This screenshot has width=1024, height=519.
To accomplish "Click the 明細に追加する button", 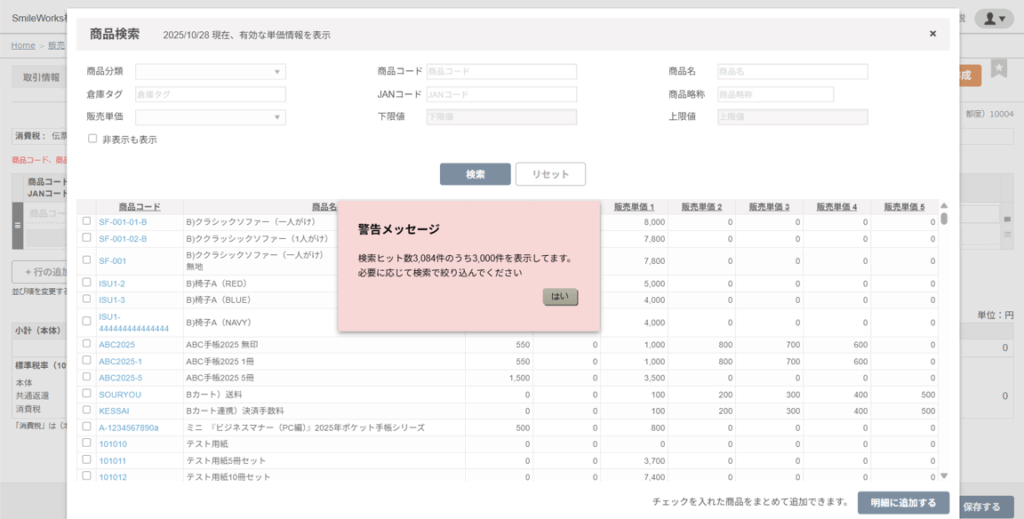I will [x=903, y=502].
